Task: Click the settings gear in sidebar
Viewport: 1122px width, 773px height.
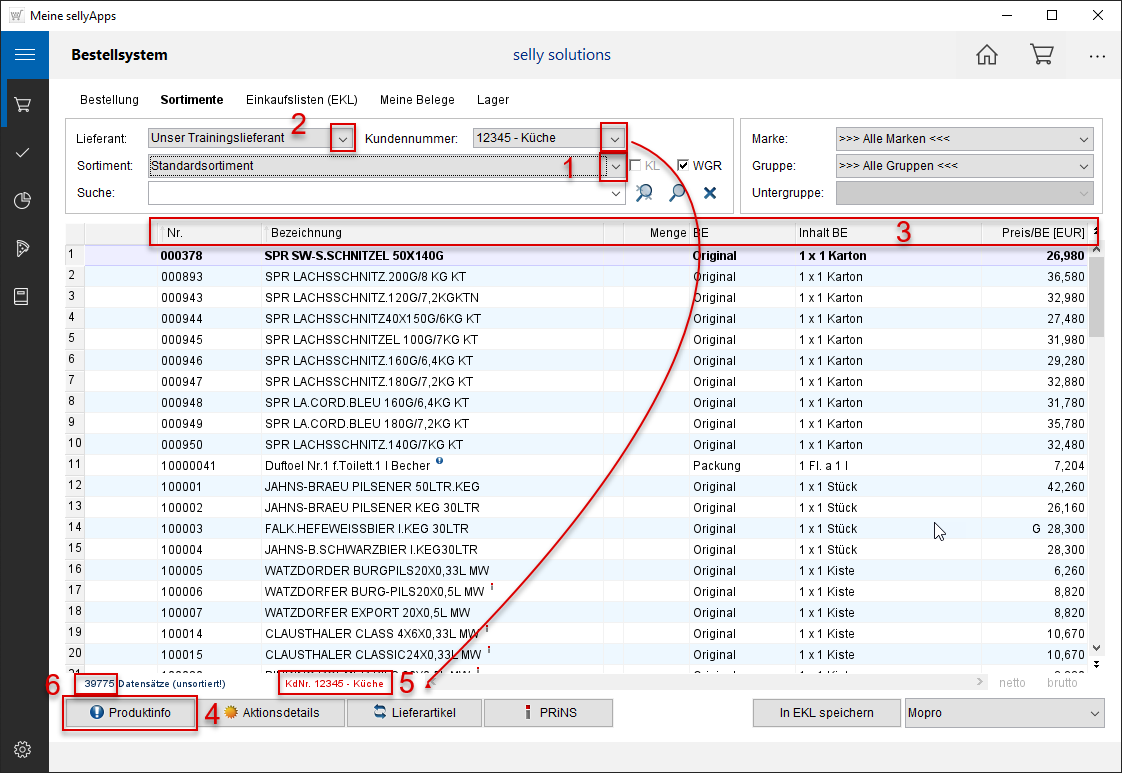Action: 24,749
